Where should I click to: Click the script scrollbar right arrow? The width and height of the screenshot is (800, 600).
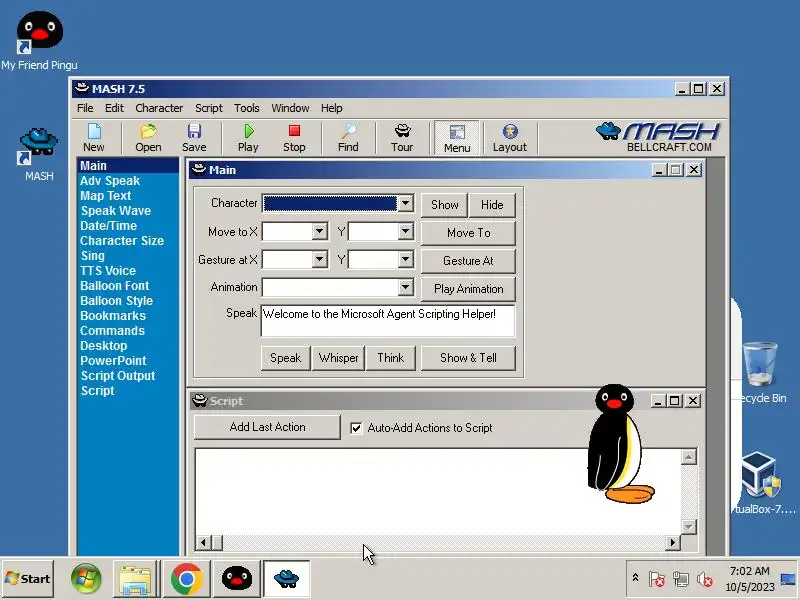[x=673, y=542]
